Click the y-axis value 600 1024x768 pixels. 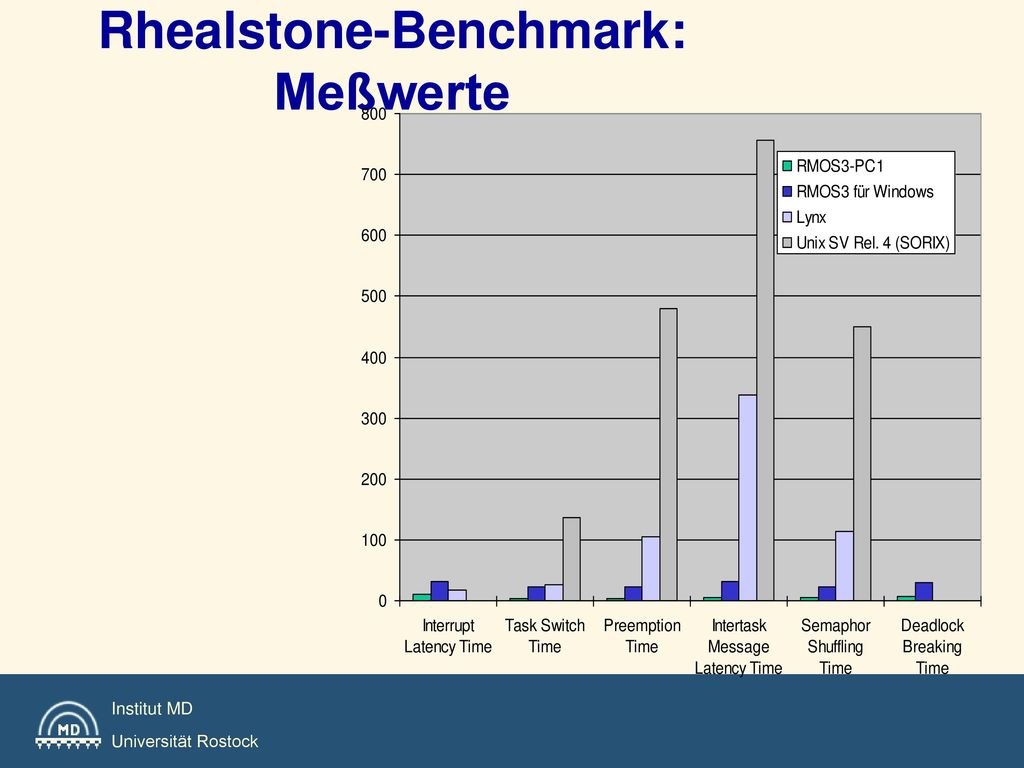pos(374,236)
